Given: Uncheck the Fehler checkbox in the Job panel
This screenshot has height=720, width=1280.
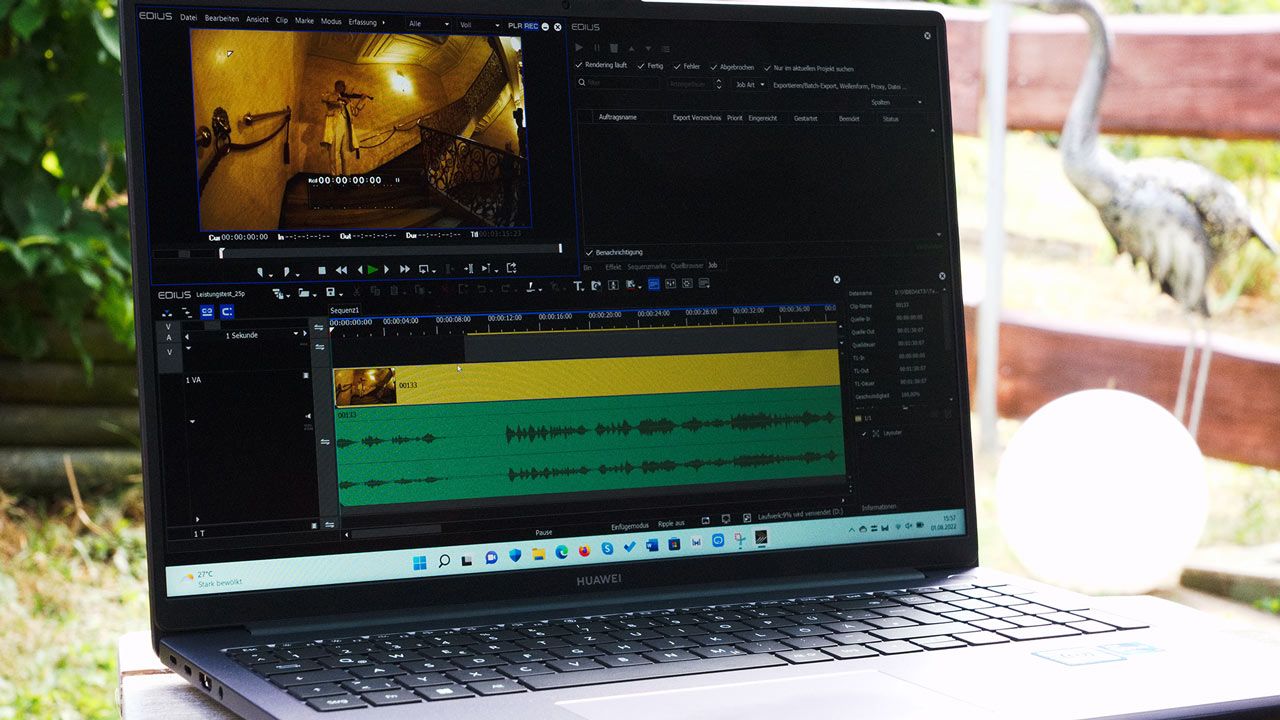Looking at the screenshot, I should pyautogui.click(x=678, y=67).
